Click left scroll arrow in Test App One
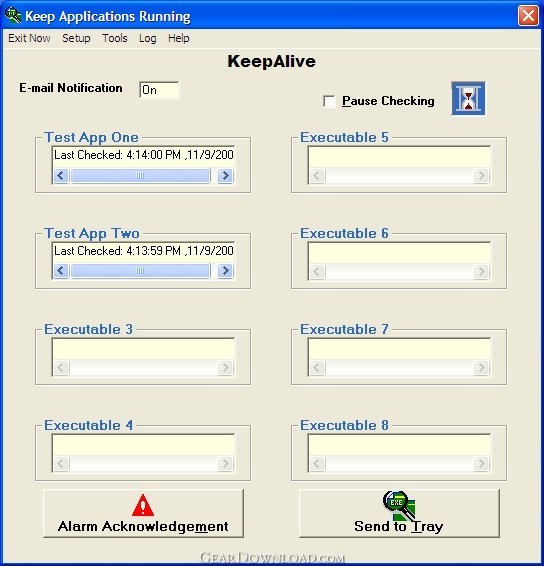The height and width of the screenshot is (566, 544). tap(61, 176)
